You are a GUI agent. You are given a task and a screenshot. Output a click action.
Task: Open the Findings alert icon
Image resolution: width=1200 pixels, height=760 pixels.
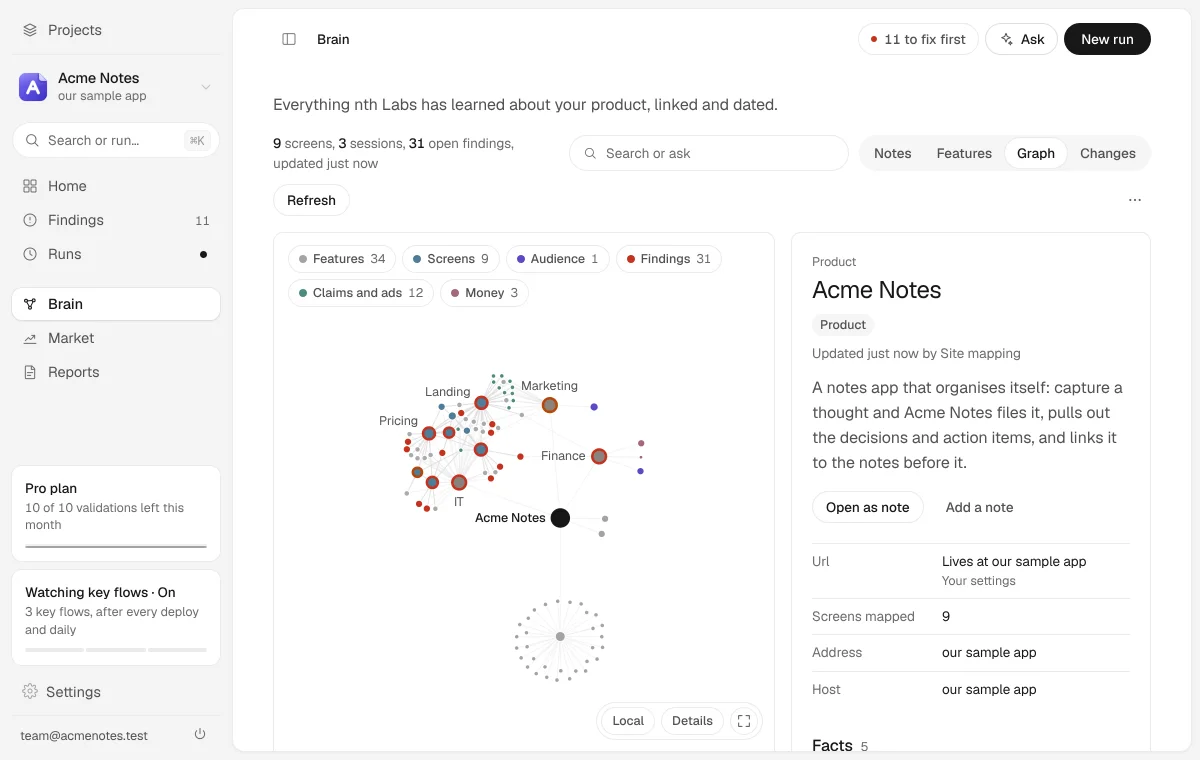30,220
